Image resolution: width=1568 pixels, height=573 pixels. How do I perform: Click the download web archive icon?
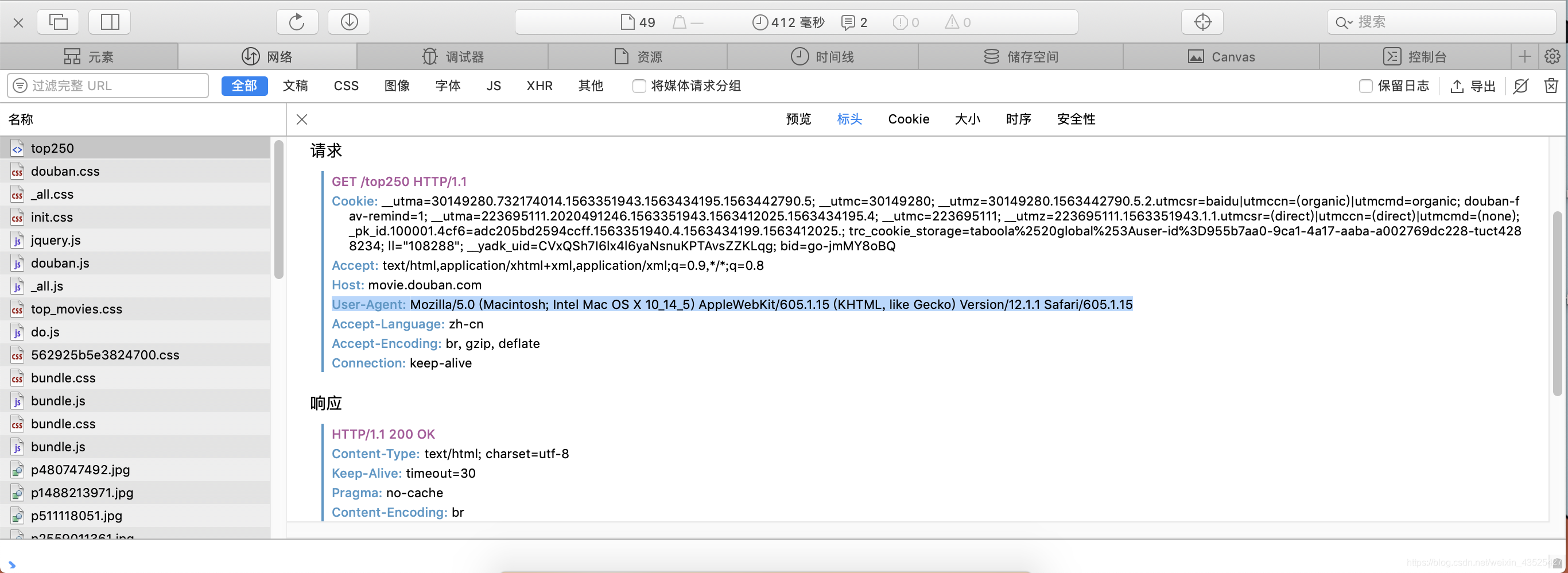(349, 22)
